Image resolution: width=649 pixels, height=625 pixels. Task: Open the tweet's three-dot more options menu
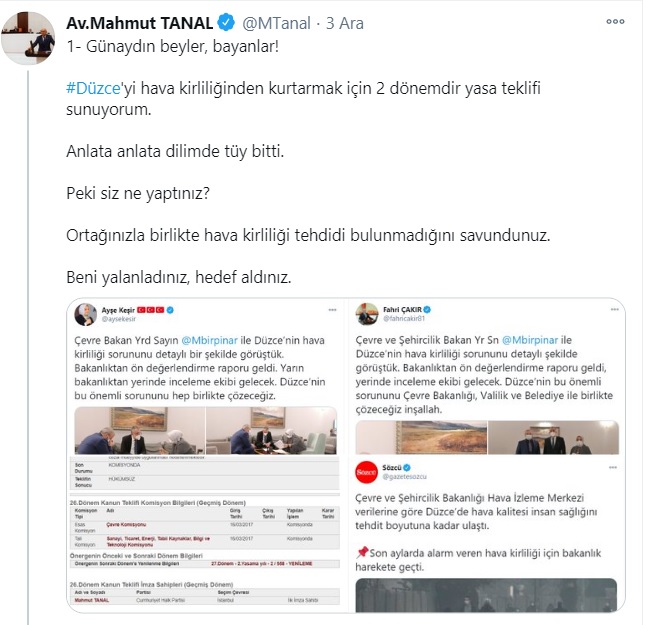pyautogui.click(x=615, y=22)
